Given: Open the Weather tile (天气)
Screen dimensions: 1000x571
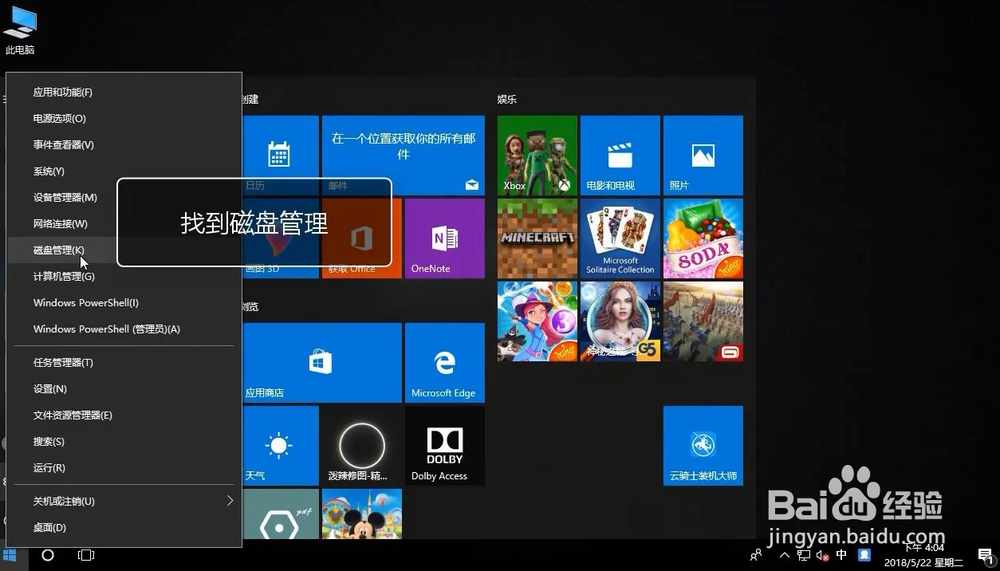Looking at the screenshot, I should pyautogui.click(x=281, y=445).
